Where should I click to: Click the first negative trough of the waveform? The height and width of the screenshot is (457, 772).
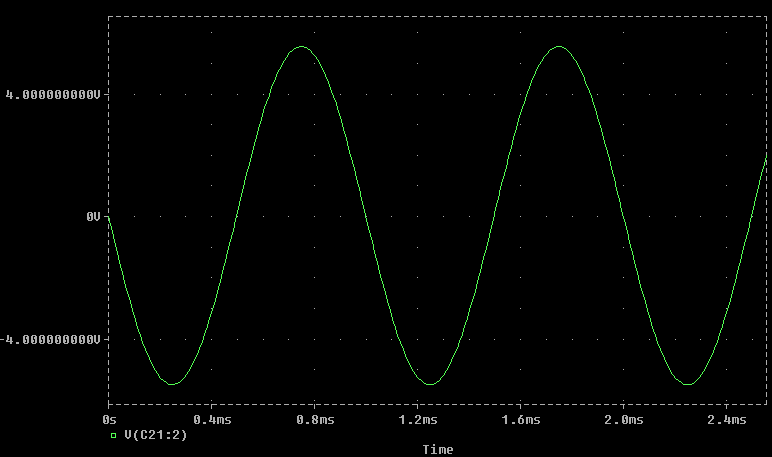(x=172, y=384)
